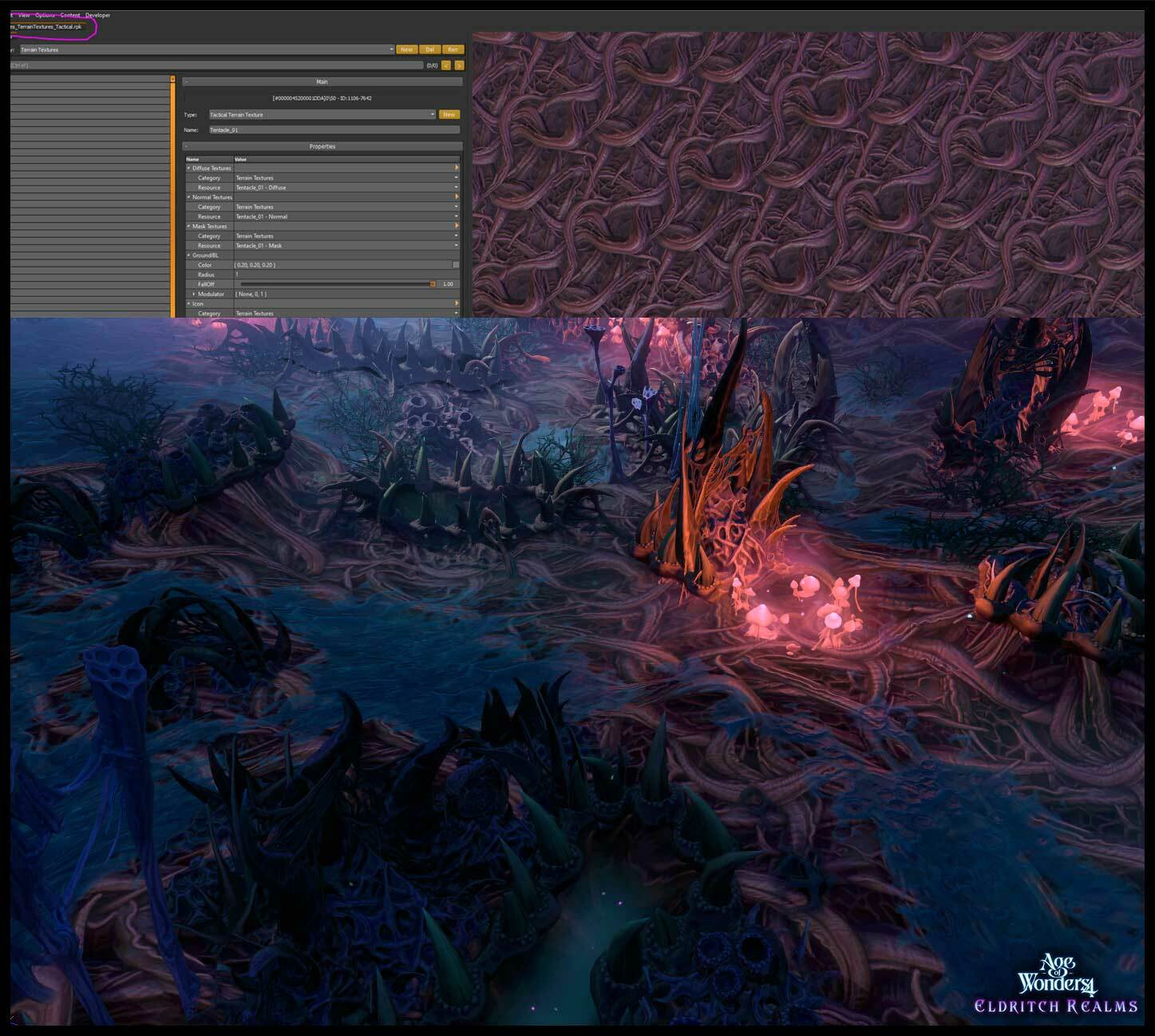
Task: Click the FallOff slider handle
Action: click(433, 284)
